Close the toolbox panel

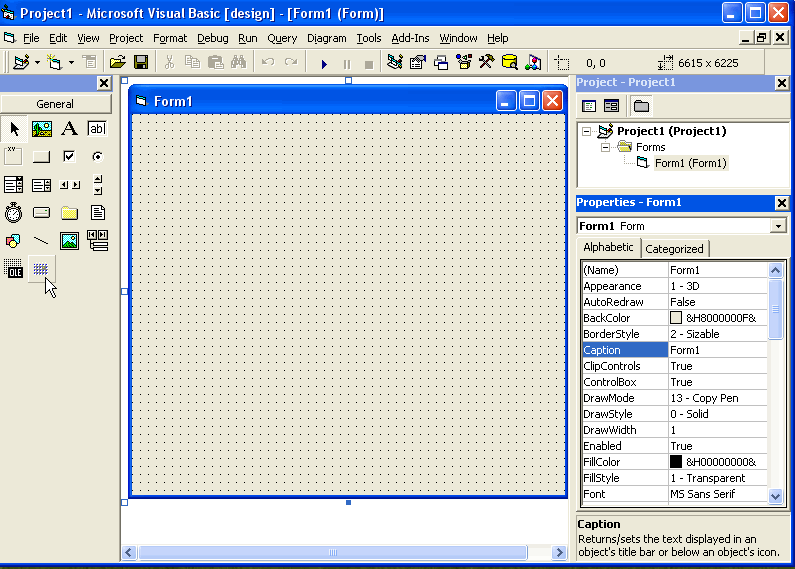click(104, 83)
